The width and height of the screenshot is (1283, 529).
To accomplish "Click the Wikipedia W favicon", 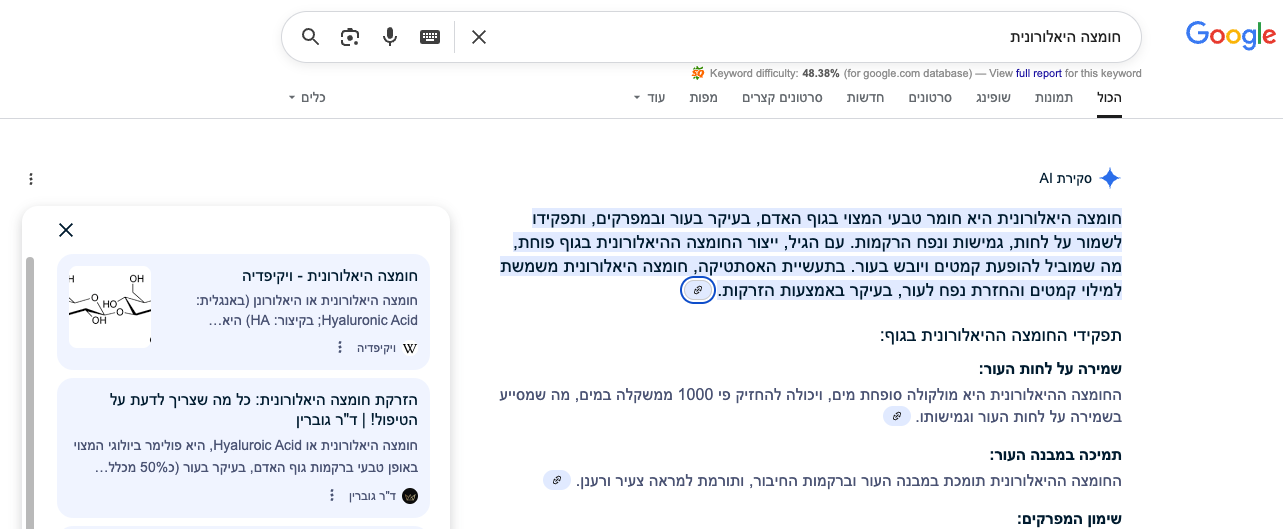I will [x=410, y=348].
